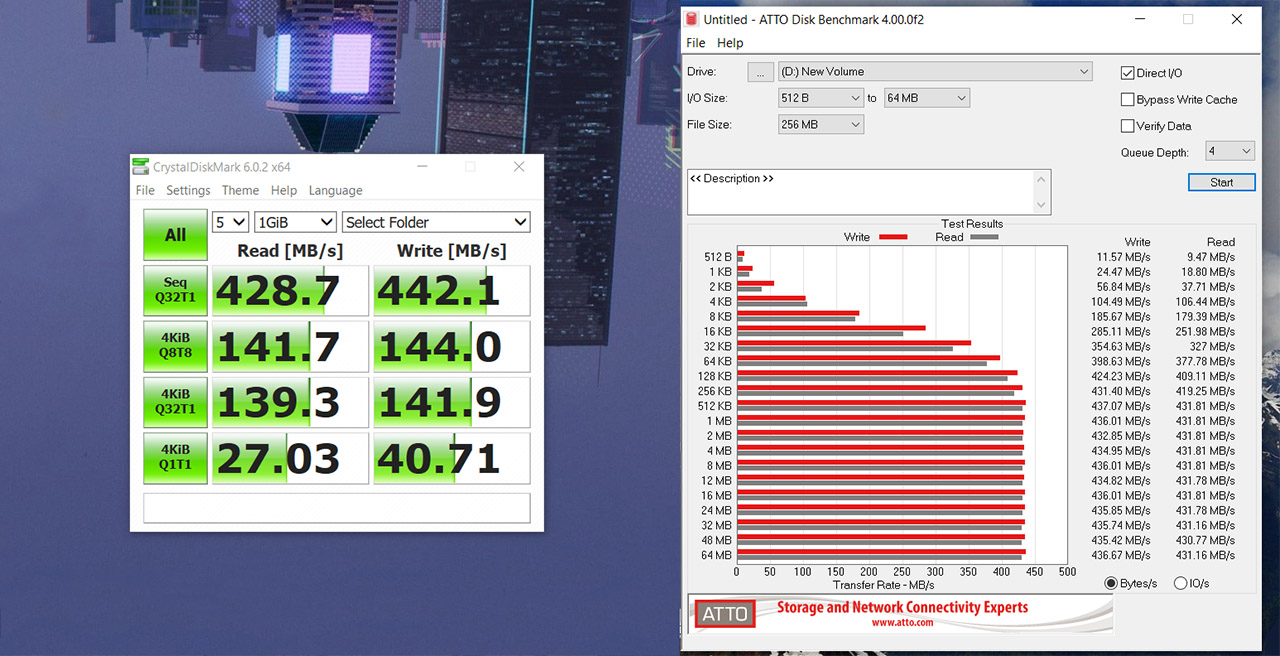Open the File menu in CrystalDiskMark
Screen dimensions: 1280x656
pyautogui.click(x=145, y=190)
